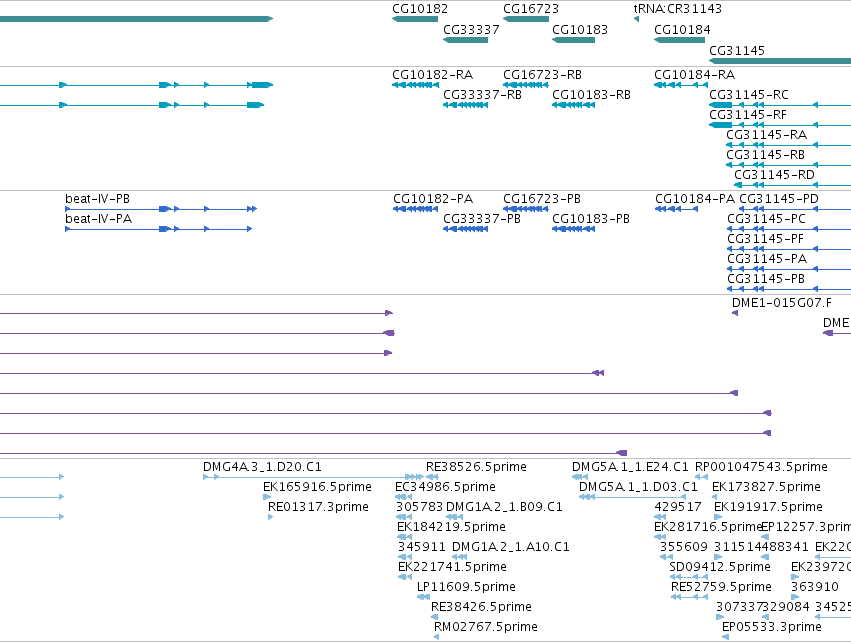851x642 pixels.
Task: Click the CG10183-RB transcript label
Action: [591, 95]
